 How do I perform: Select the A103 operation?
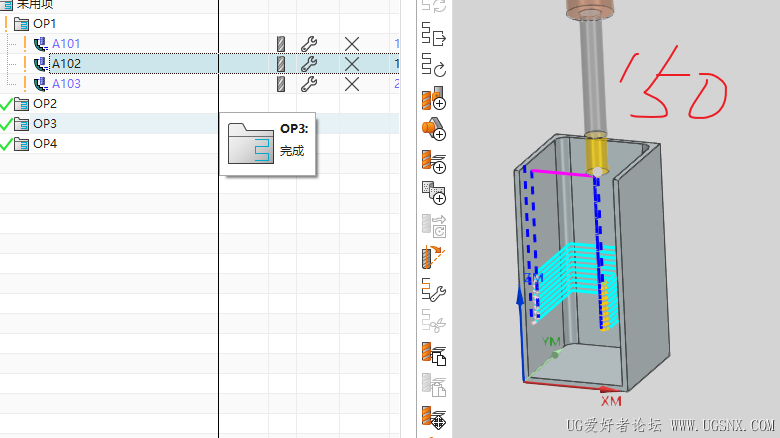point(66,84)
